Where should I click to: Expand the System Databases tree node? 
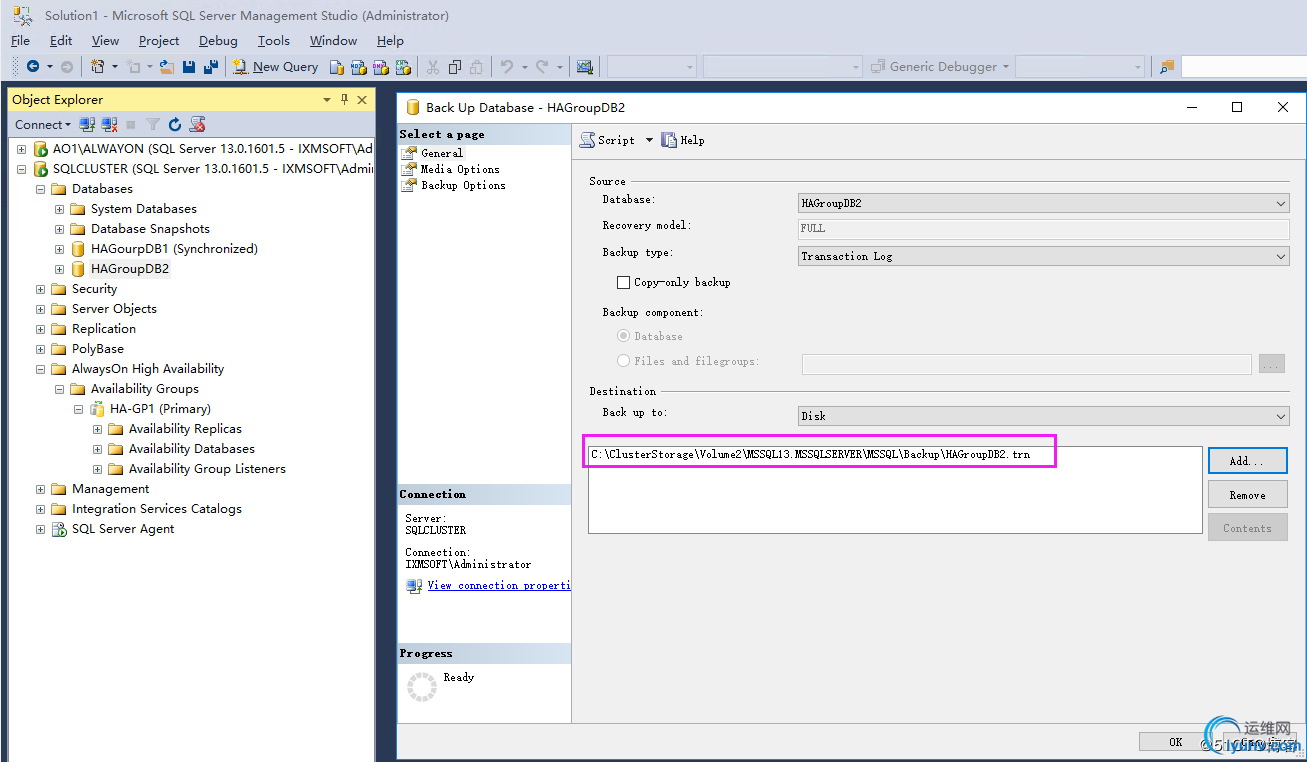(60, 209)
